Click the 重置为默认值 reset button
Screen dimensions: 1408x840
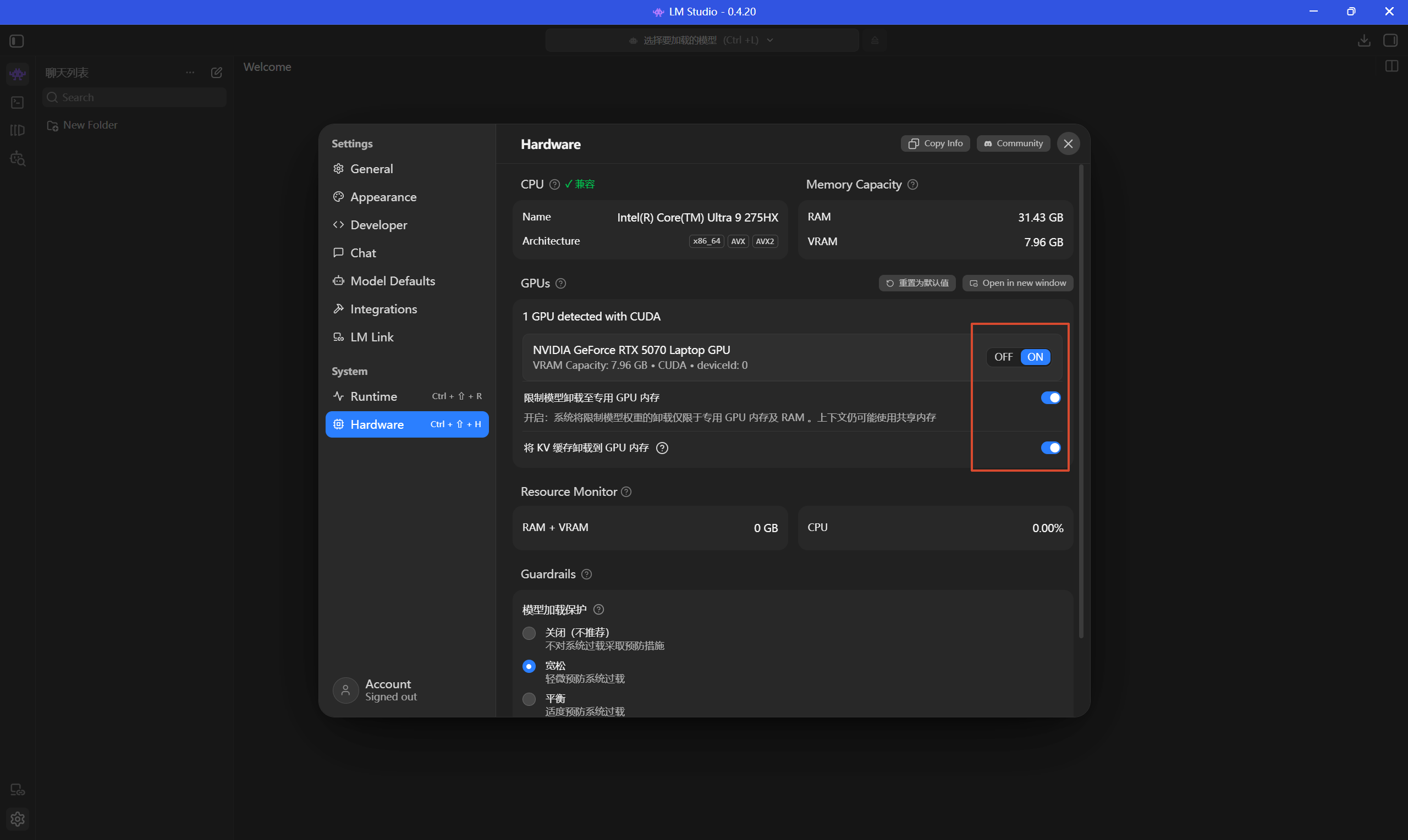coord(917,283)
